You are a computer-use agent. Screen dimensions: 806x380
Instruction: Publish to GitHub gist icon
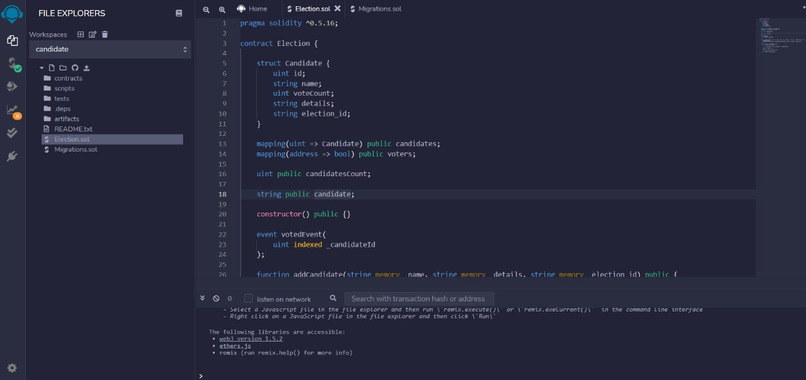tap(75, 68)
